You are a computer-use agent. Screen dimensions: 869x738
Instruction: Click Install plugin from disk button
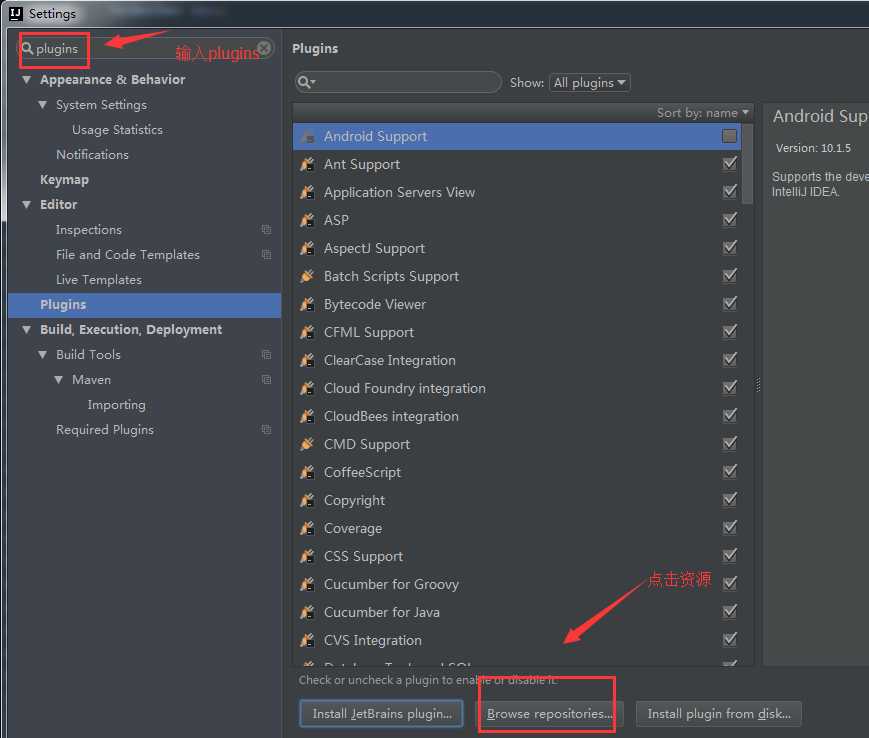click(x=719, y=714)
